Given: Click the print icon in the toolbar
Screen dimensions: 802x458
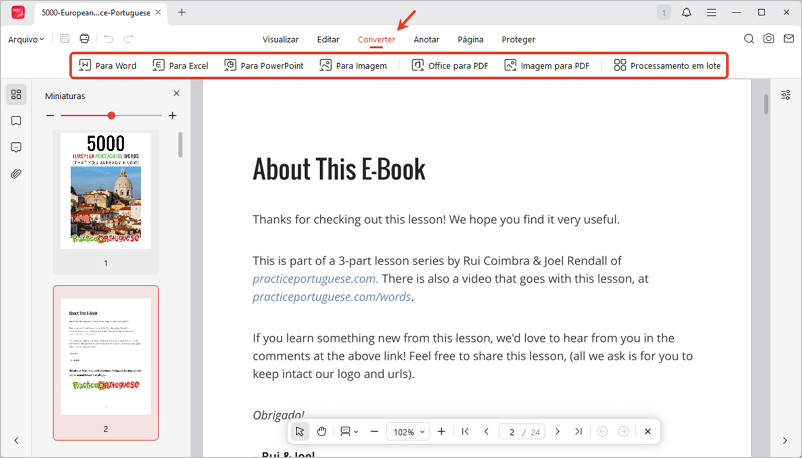Looking at the screenshot, I should pos(84,39).
